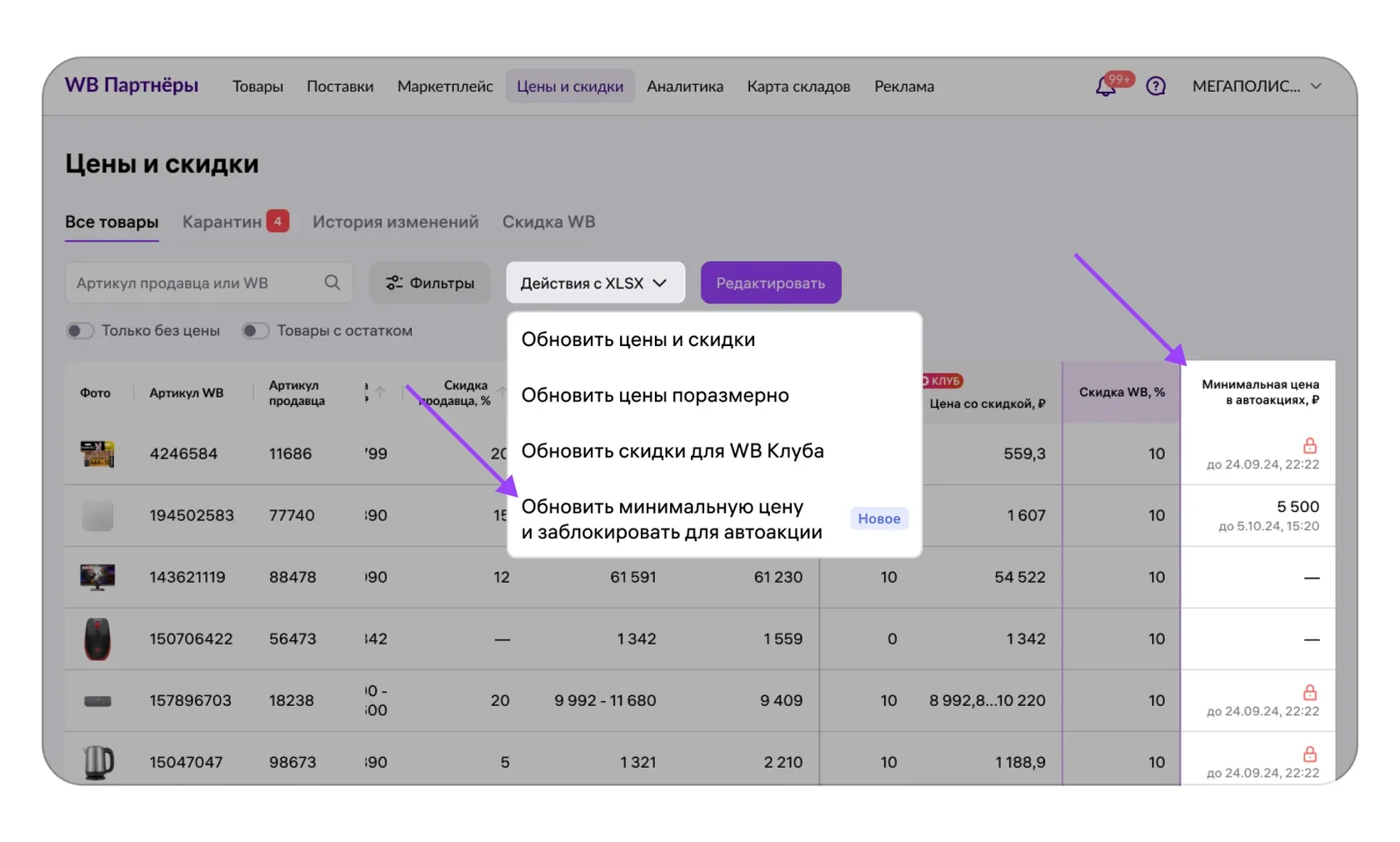Image resolution: width=1400 pixels, height=842 pixels.
Task: Open МЕГАПОЛИС account dropdown
Action: tap(1257, 86)
